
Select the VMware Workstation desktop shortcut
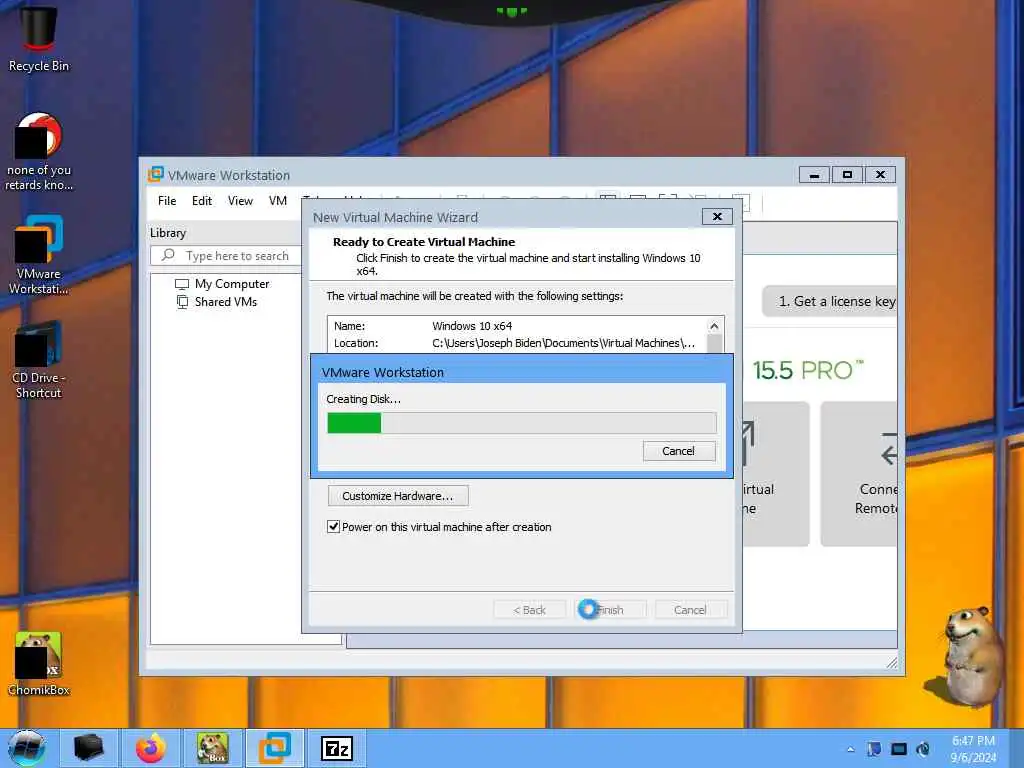pyautogui.click(x=39, y=255)
